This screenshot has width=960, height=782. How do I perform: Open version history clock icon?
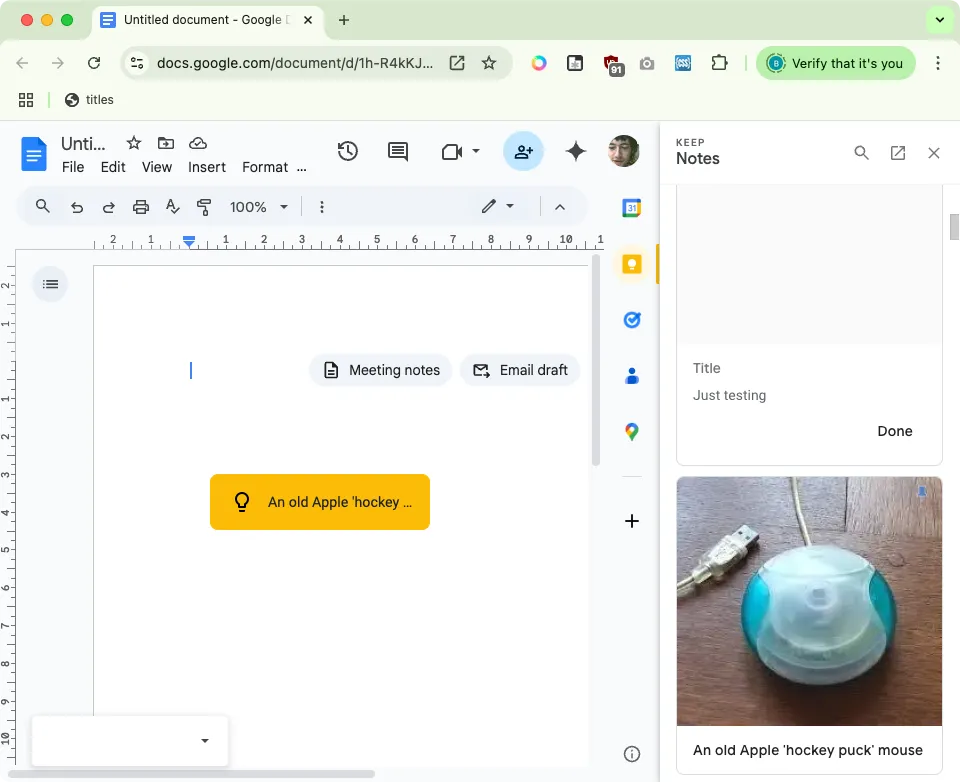pos(348,151)
